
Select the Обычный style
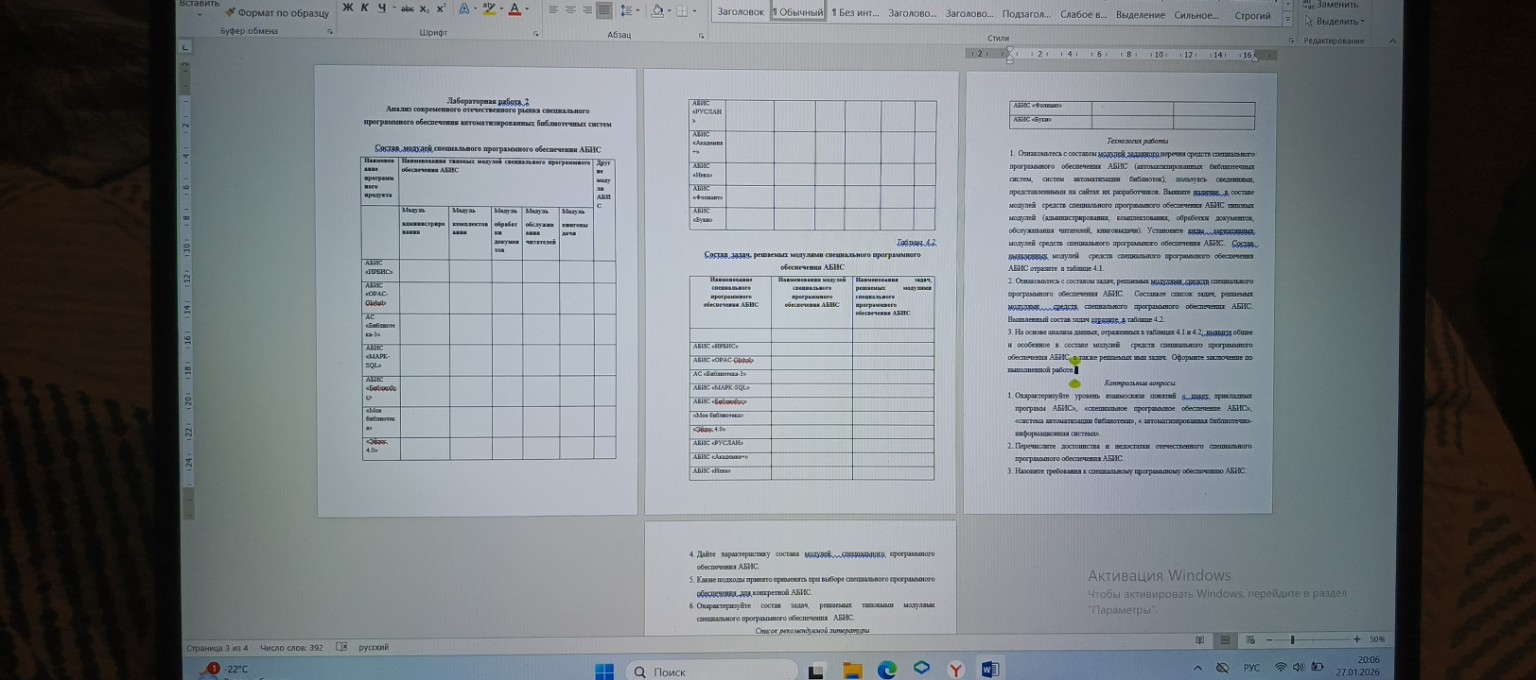click(798, 13)
